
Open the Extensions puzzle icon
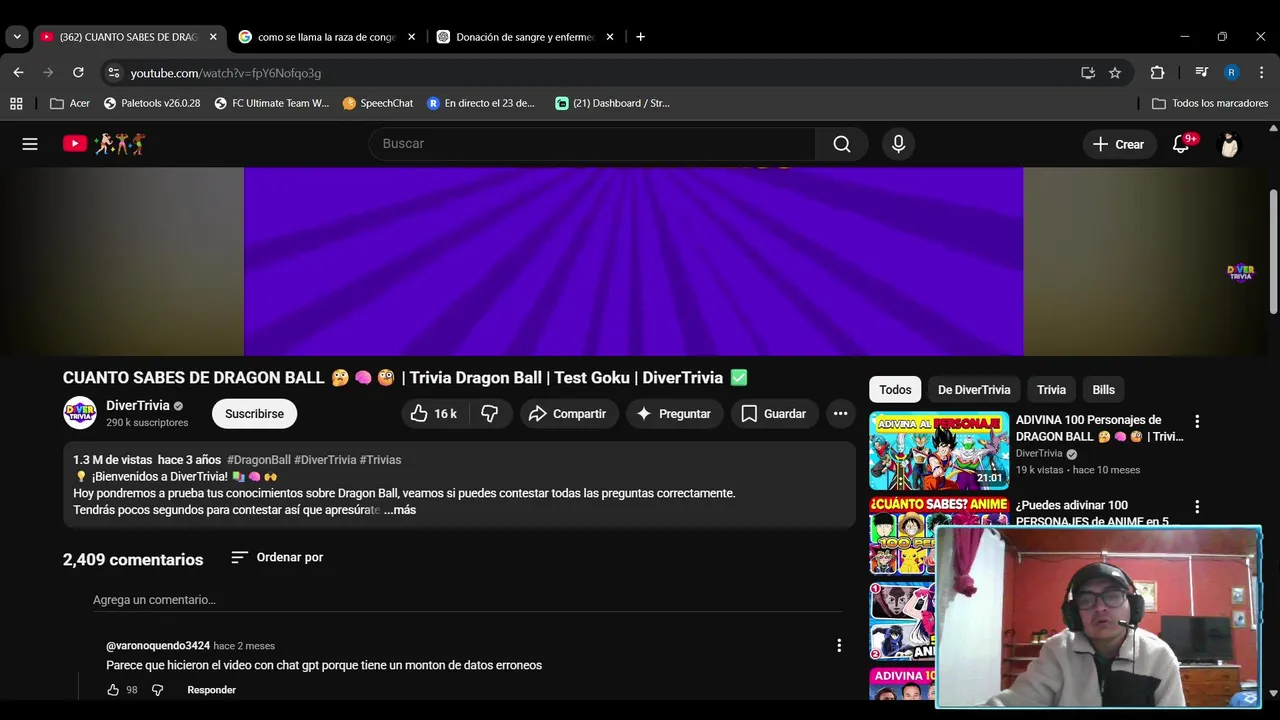click(x=1157, y=73)
